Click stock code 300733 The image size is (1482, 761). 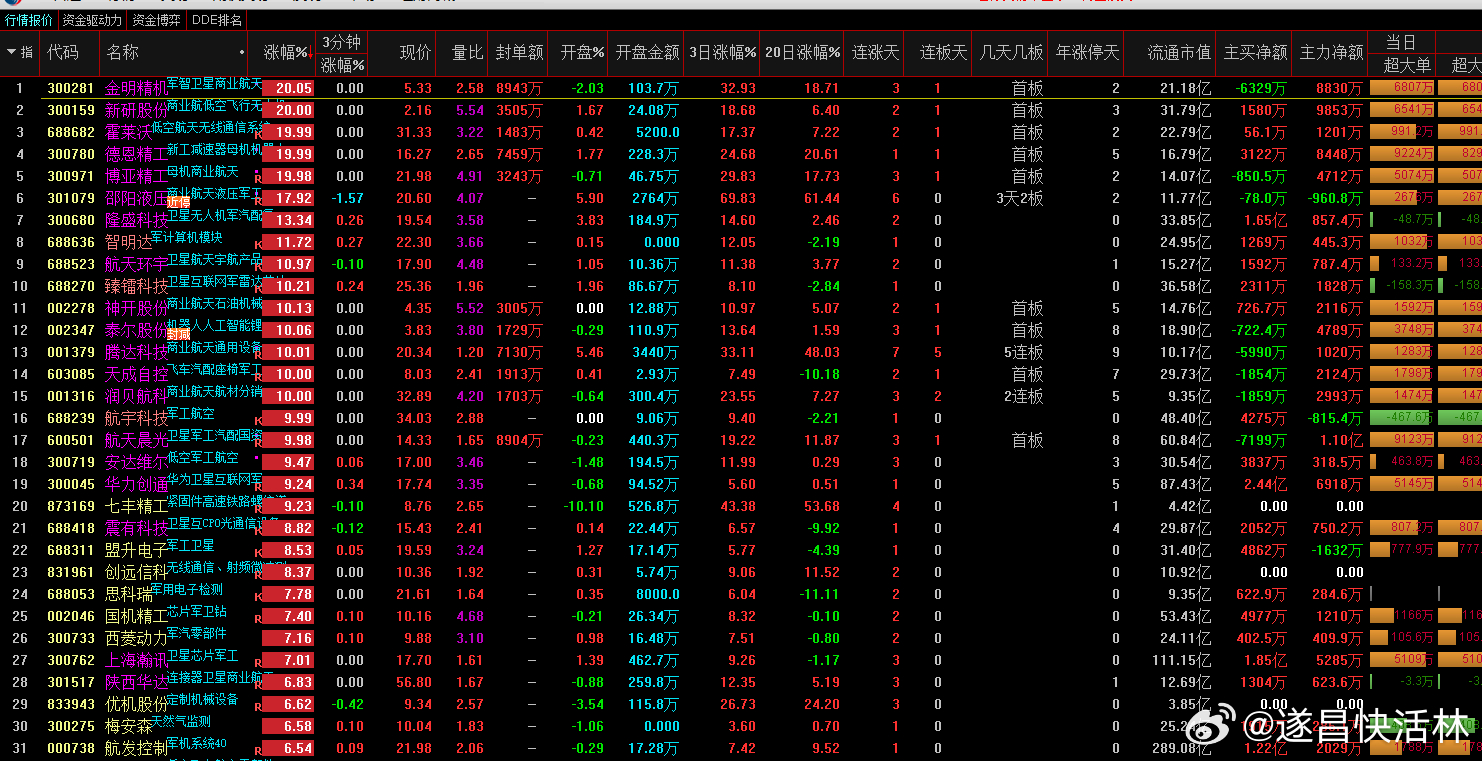71,638
